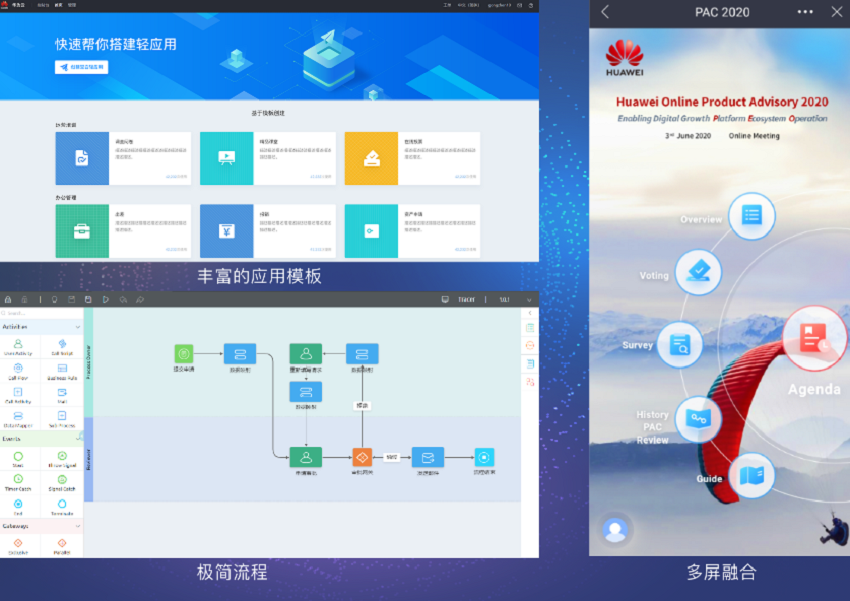Click the save disk icon in flow toolbar

[88, 300]
